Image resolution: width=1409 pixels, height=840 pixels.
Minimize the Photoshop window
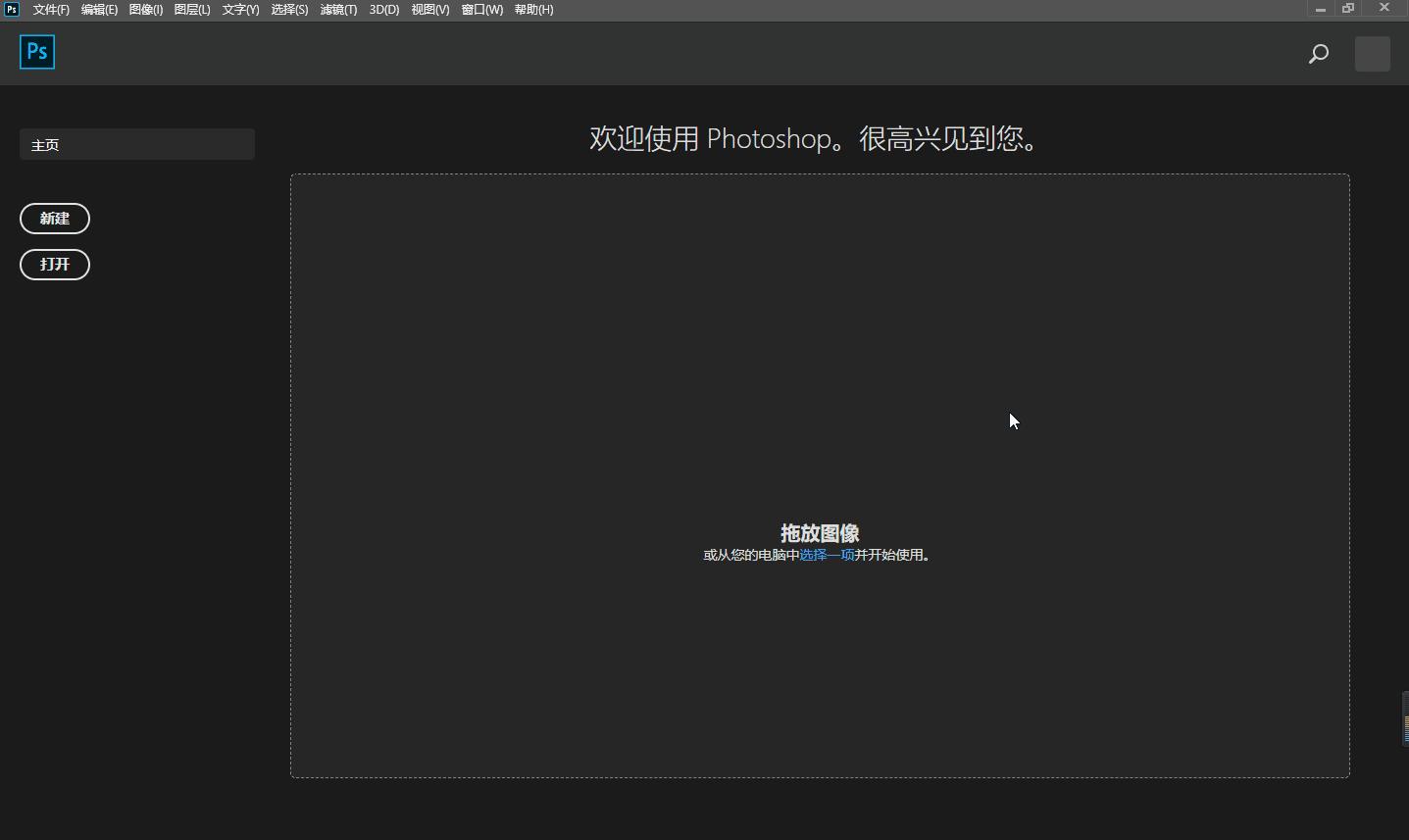[x=1321, y=8]
